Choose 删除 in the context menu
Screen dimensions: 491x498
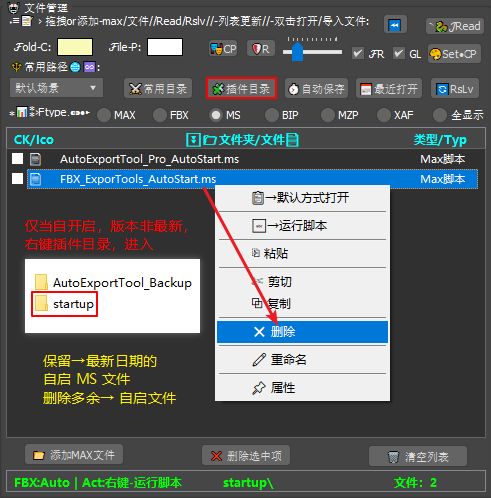[302, 332]
